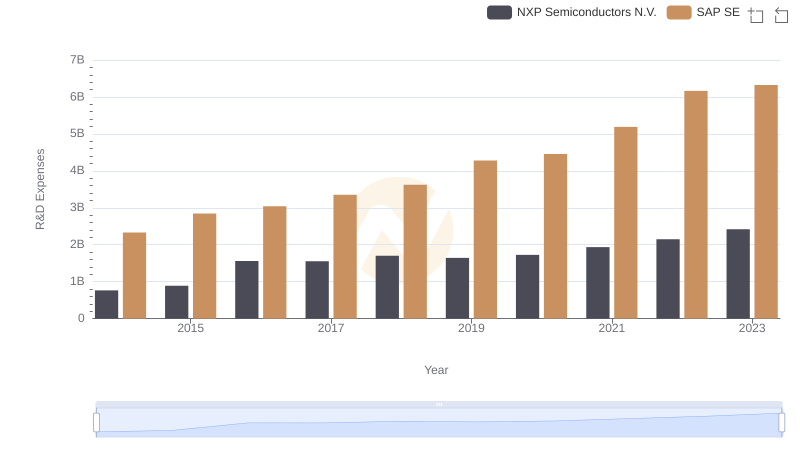Click the 7B y-axis label
800x461 pixels.
(x=77, y=60)
